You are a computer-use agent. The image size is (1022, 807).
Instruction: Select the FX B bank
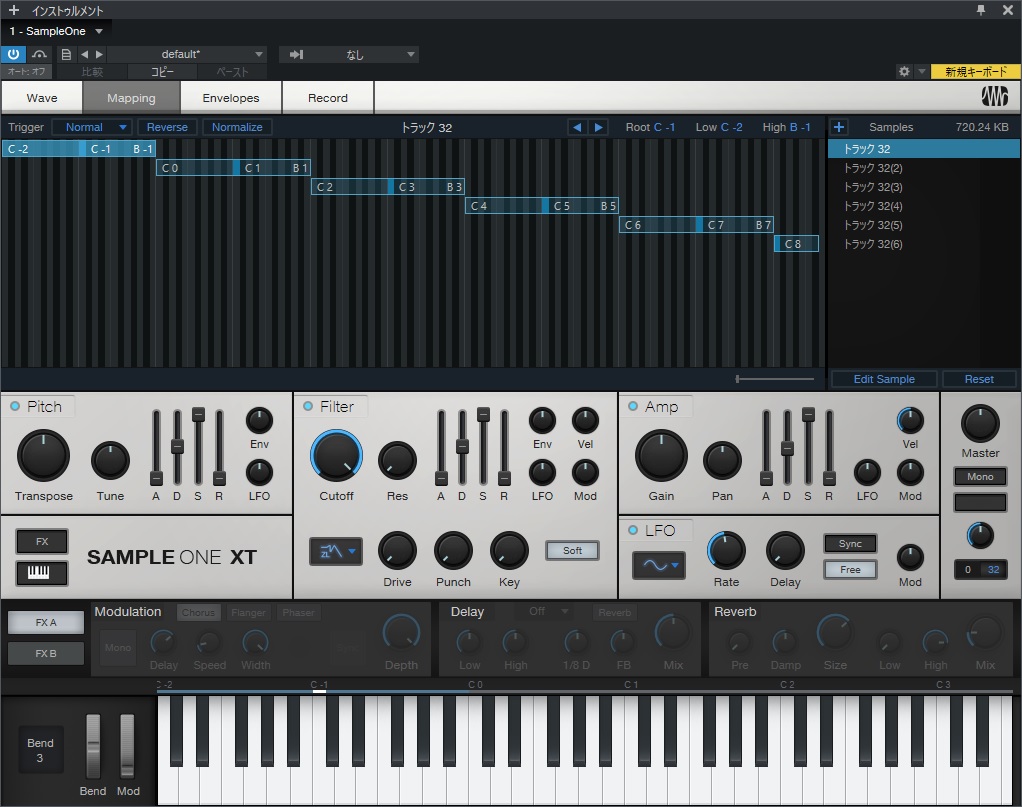coord(46,653)
